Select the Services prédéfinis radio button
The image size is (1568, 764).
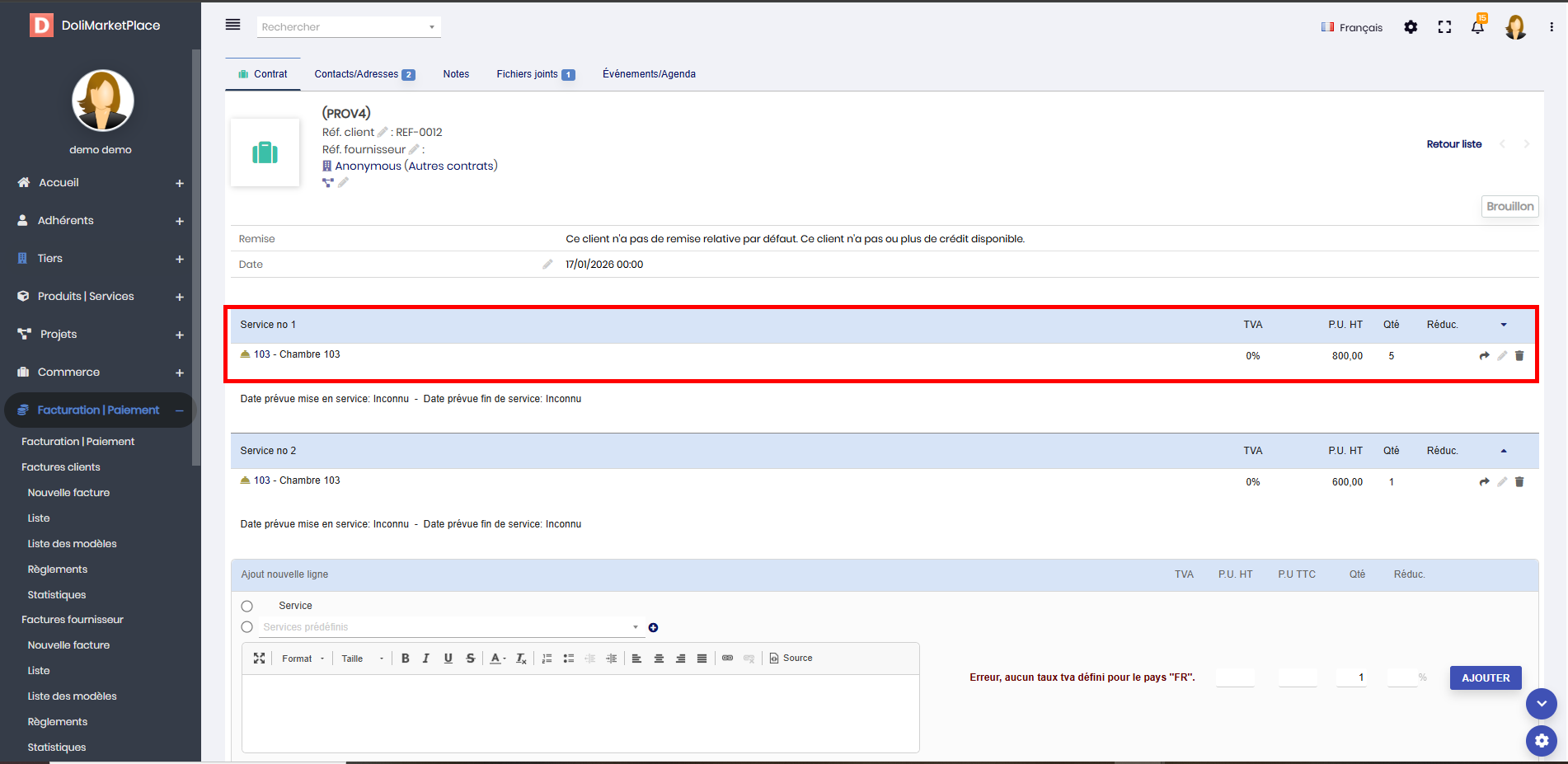246,627
